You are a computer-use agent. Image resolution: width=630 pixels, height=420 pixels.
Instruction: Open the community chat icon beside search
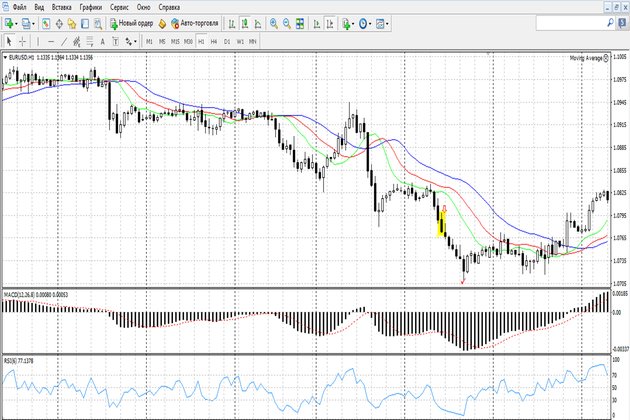pyautogui.click(x=622, y=23)
